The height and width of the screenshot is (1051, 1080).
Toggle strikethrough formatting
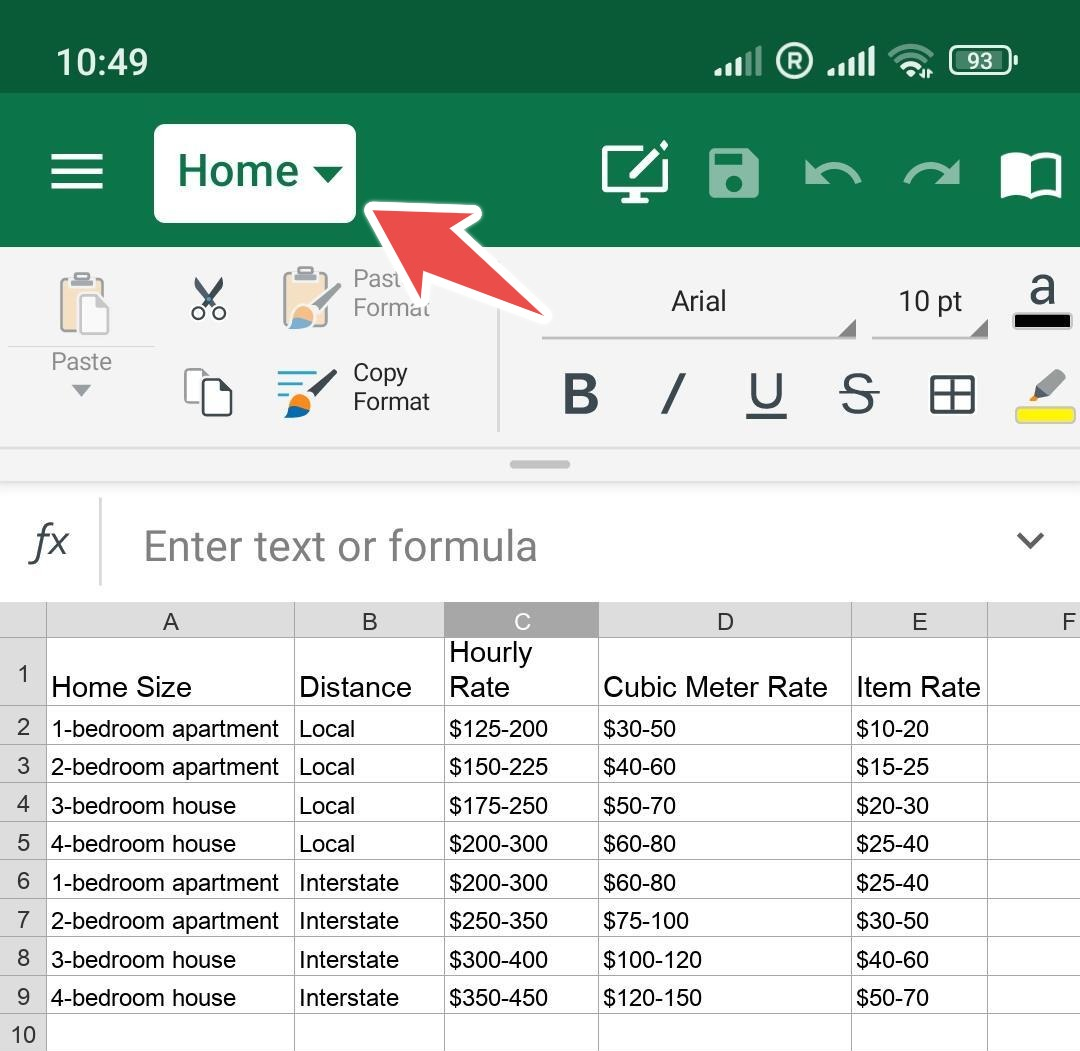coord(858,394)
